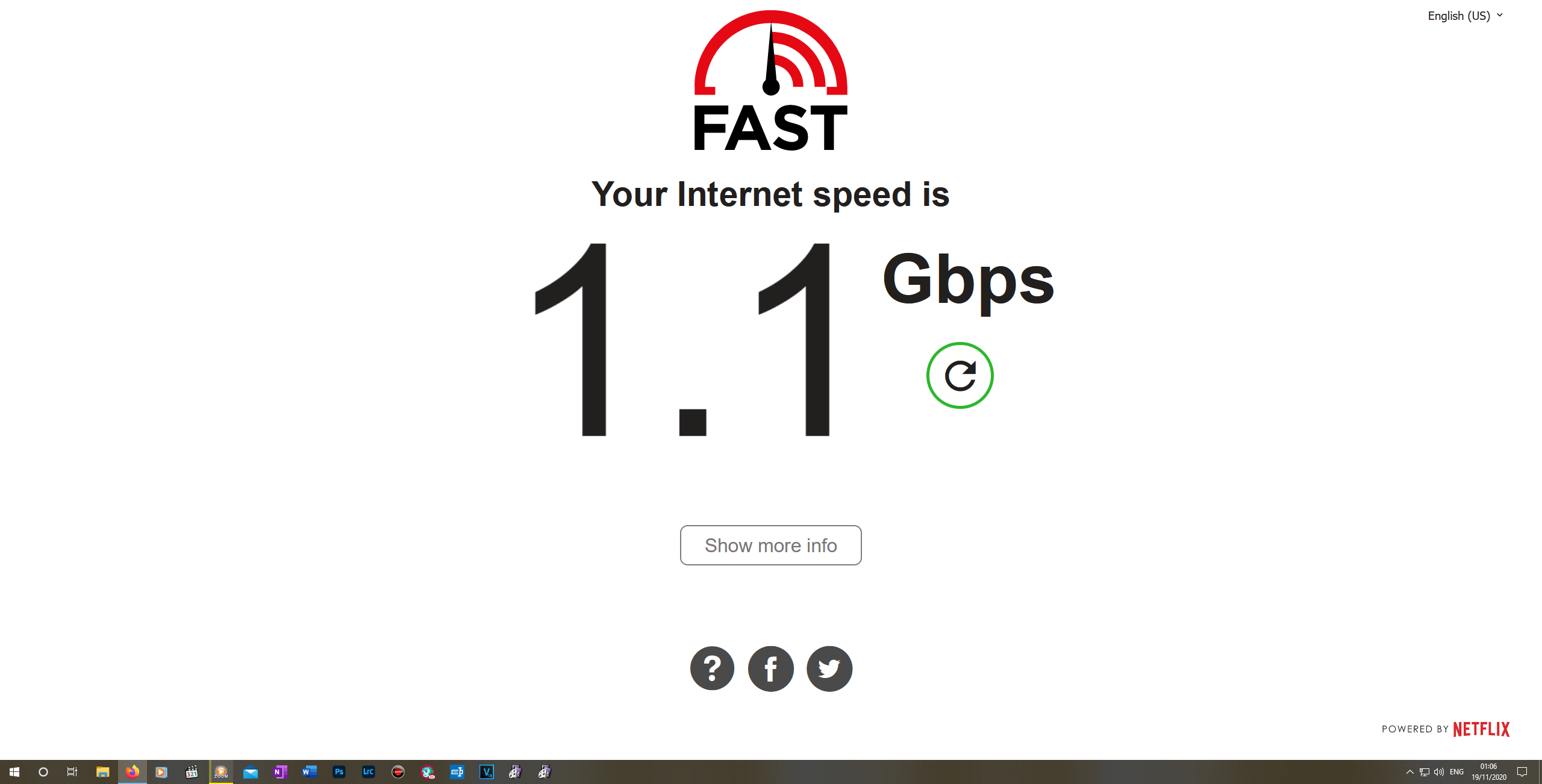Show hidden system tray icons chevron
This screenshot has width=1542, height=784.
coord(1409,772)
